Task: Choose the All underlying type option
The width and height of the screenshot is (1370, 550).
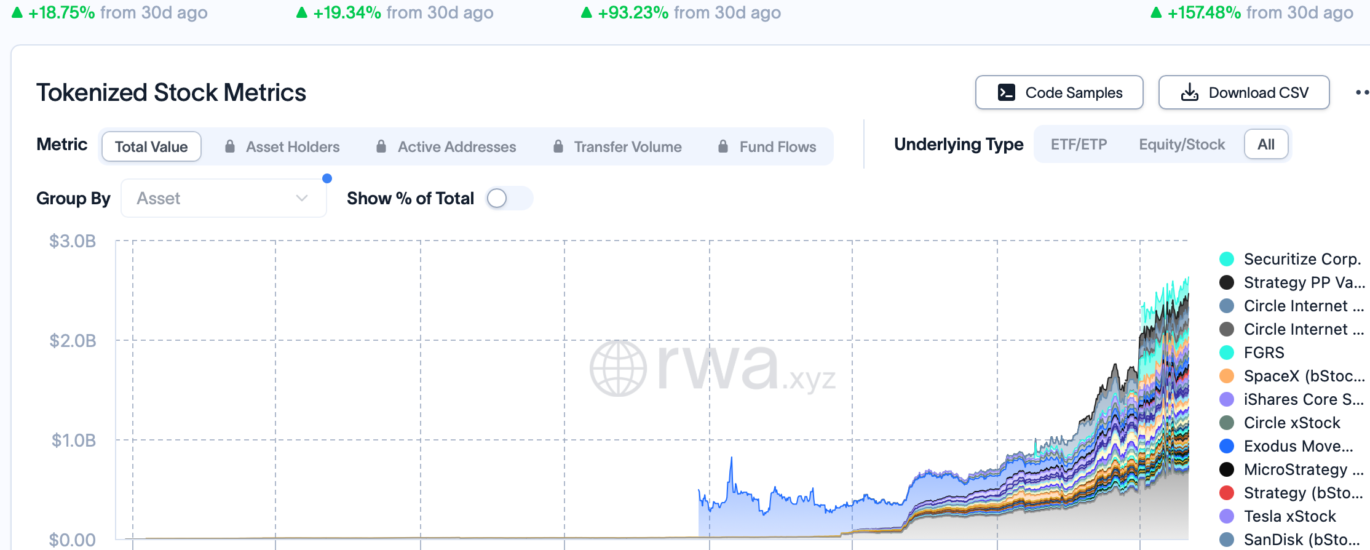Action: pos(1266,145)
